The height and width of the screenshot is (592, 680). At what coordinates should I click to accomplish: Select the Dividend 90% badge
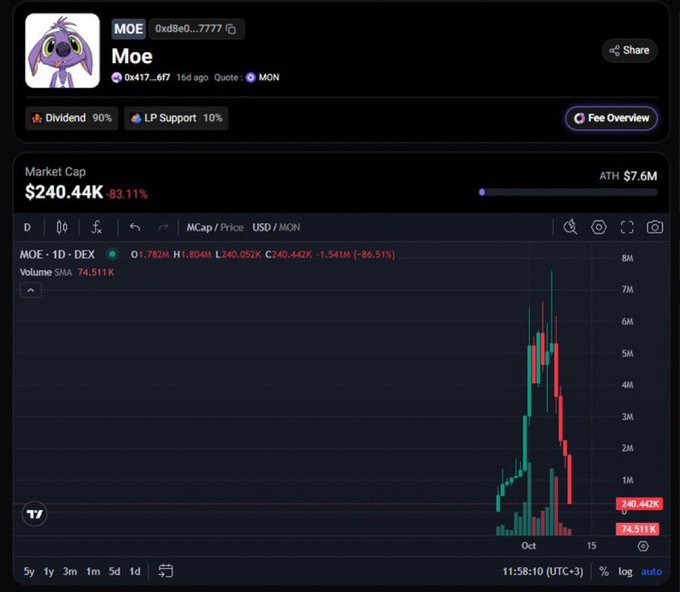point(72,118)
